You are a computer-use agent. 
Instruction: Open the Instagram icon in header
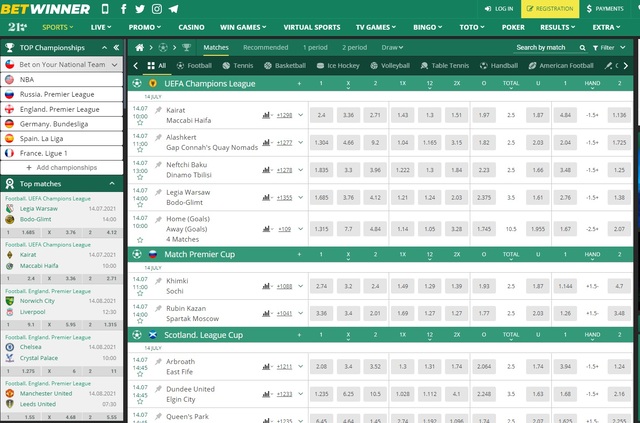tap(157, 9)
